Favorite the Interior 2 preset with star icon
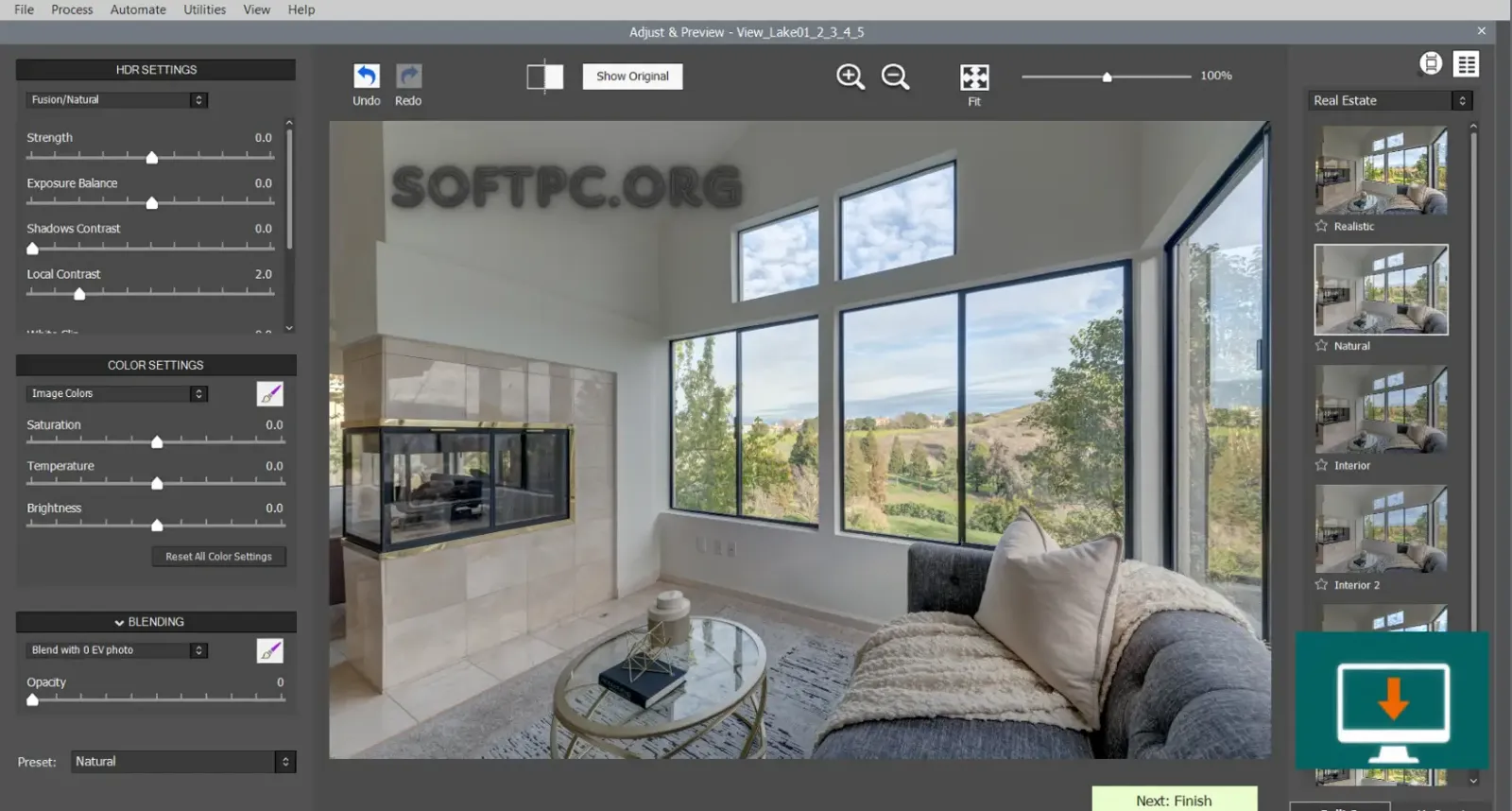The width and height of the screenshot is (1512, 811). click(x=1321, y=584)
